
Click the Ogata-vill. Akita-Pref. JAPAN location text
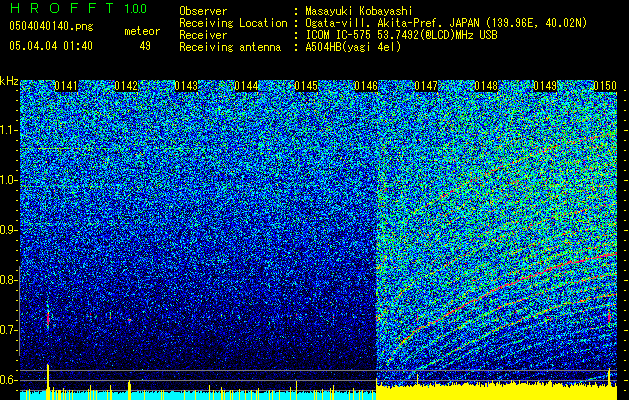[x=446, y=23]
